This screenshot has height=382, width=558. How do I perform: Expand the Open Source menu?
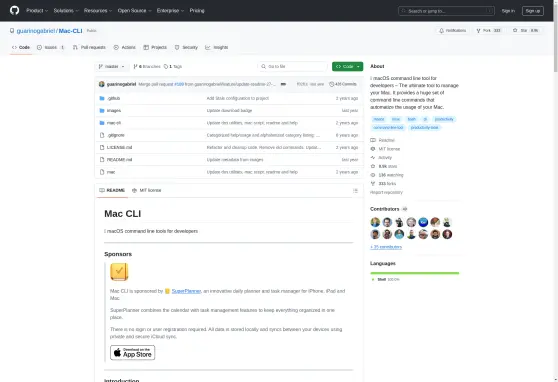pos(135,11)
